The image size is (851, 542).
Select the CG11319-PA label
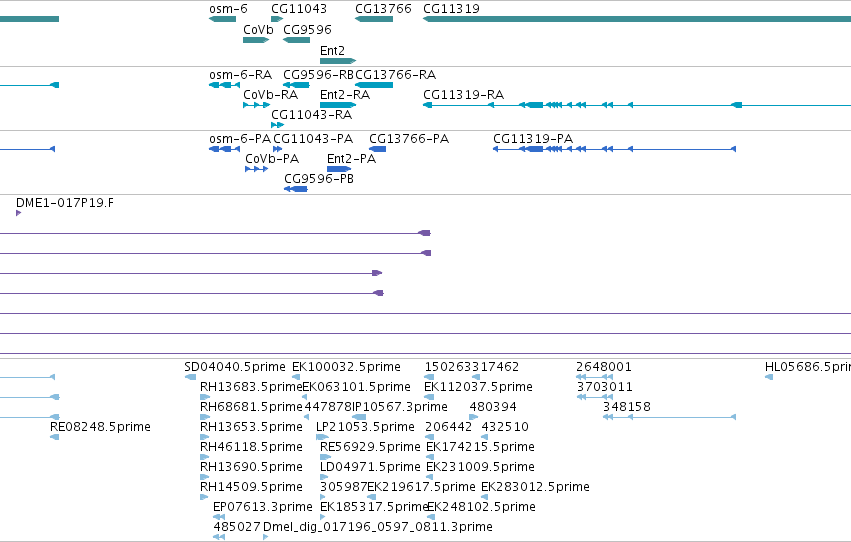[x=533, y=139]
